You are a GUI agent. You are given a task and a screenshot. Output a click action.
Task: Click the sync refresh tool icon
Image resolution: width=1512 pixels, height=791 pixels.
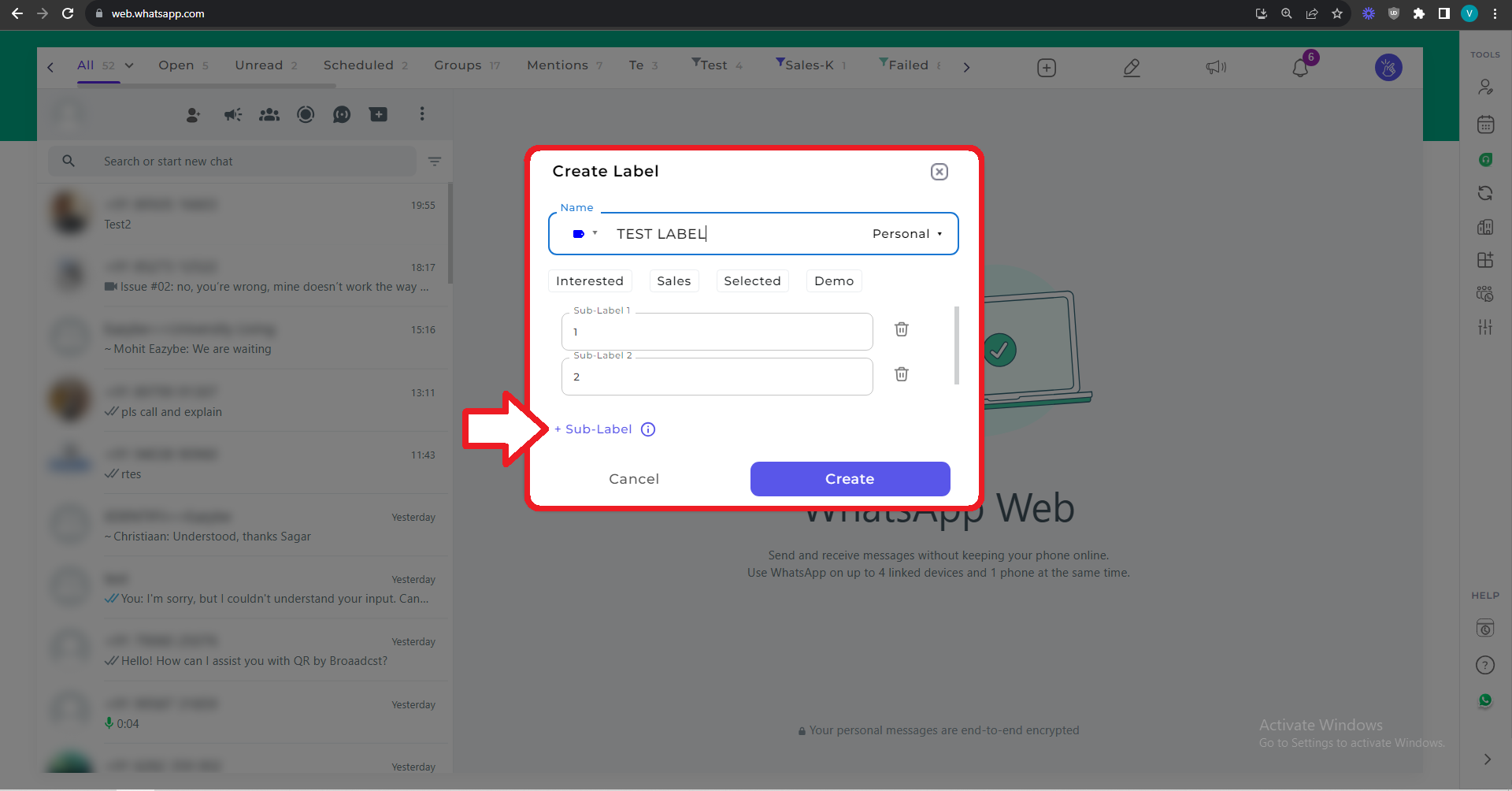(1485, 193)
